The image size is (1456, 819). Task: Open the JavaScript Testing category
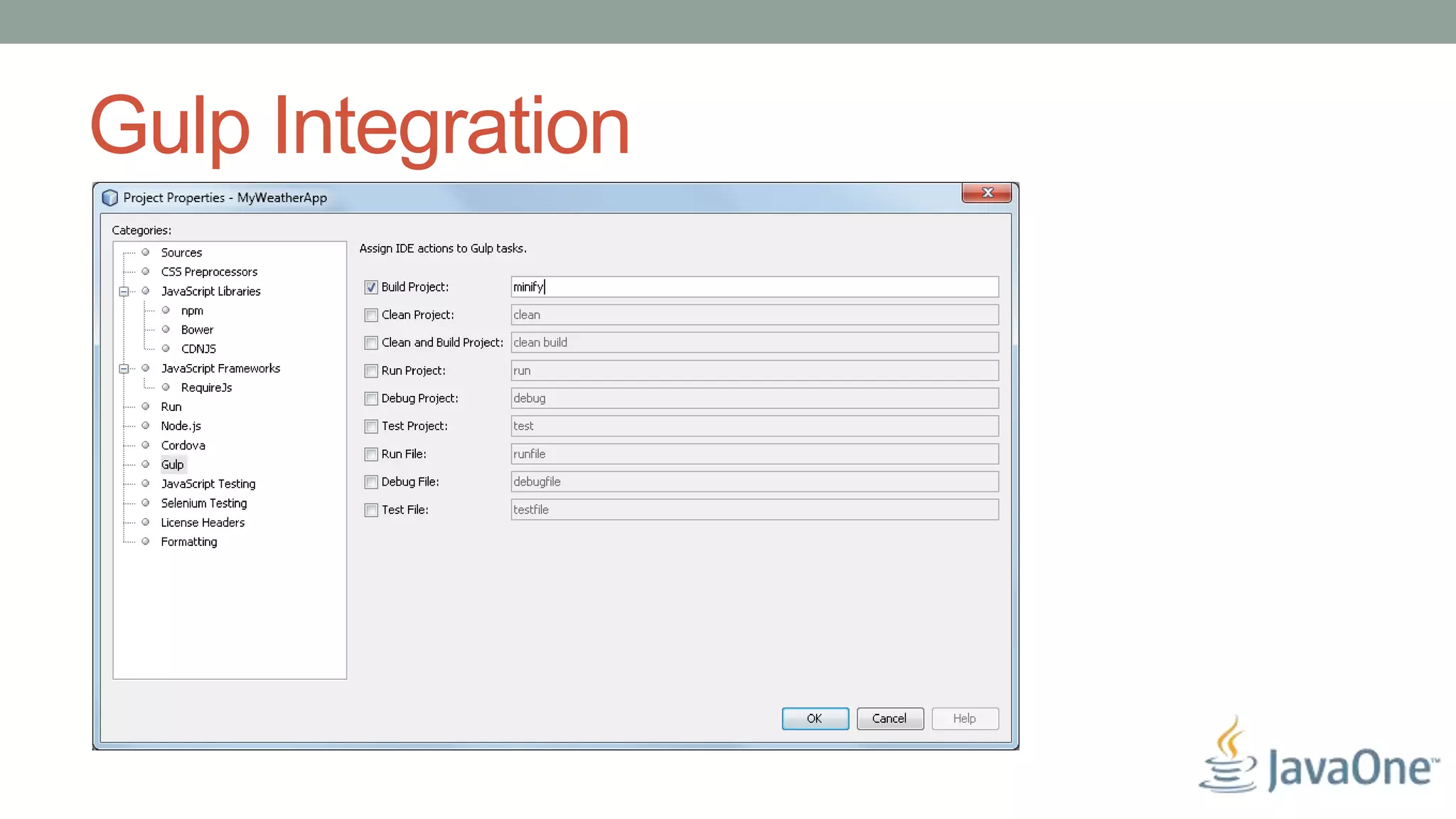tap(208, 483)
